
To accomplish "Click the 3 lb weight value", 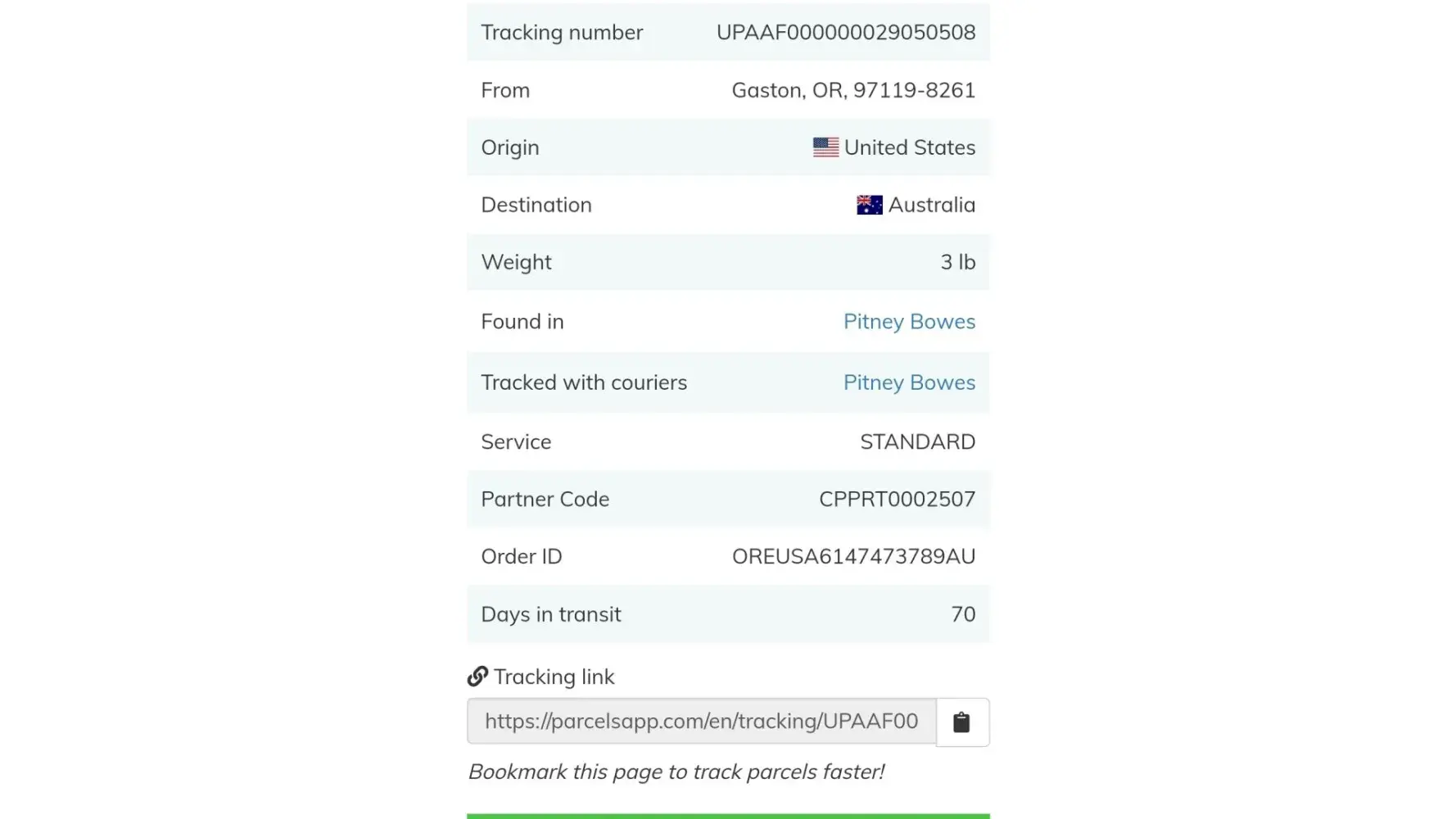I will pos(957,262).
